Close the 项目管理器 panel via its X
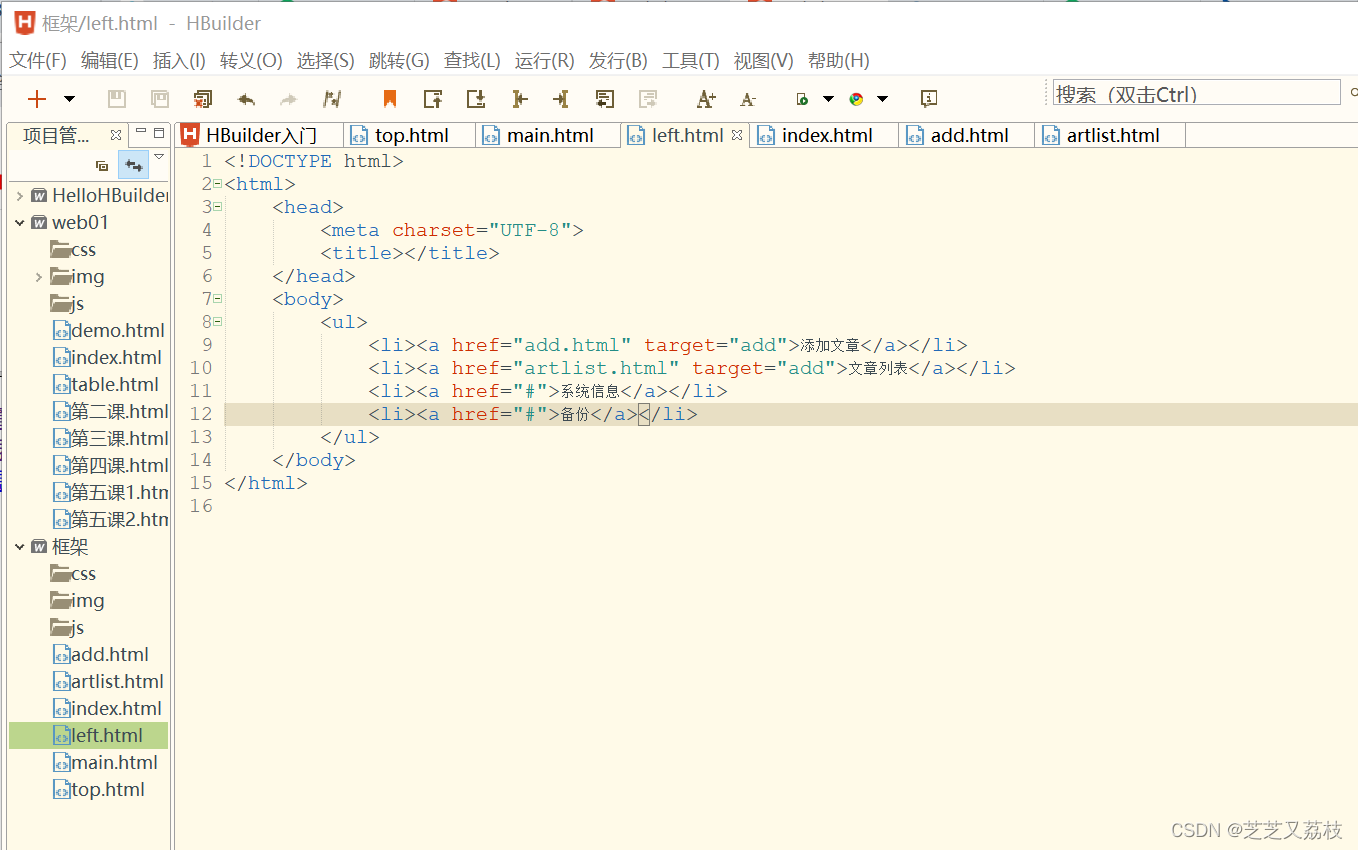The height and width of the screenshot is (850, 1358). pos(116,134)
